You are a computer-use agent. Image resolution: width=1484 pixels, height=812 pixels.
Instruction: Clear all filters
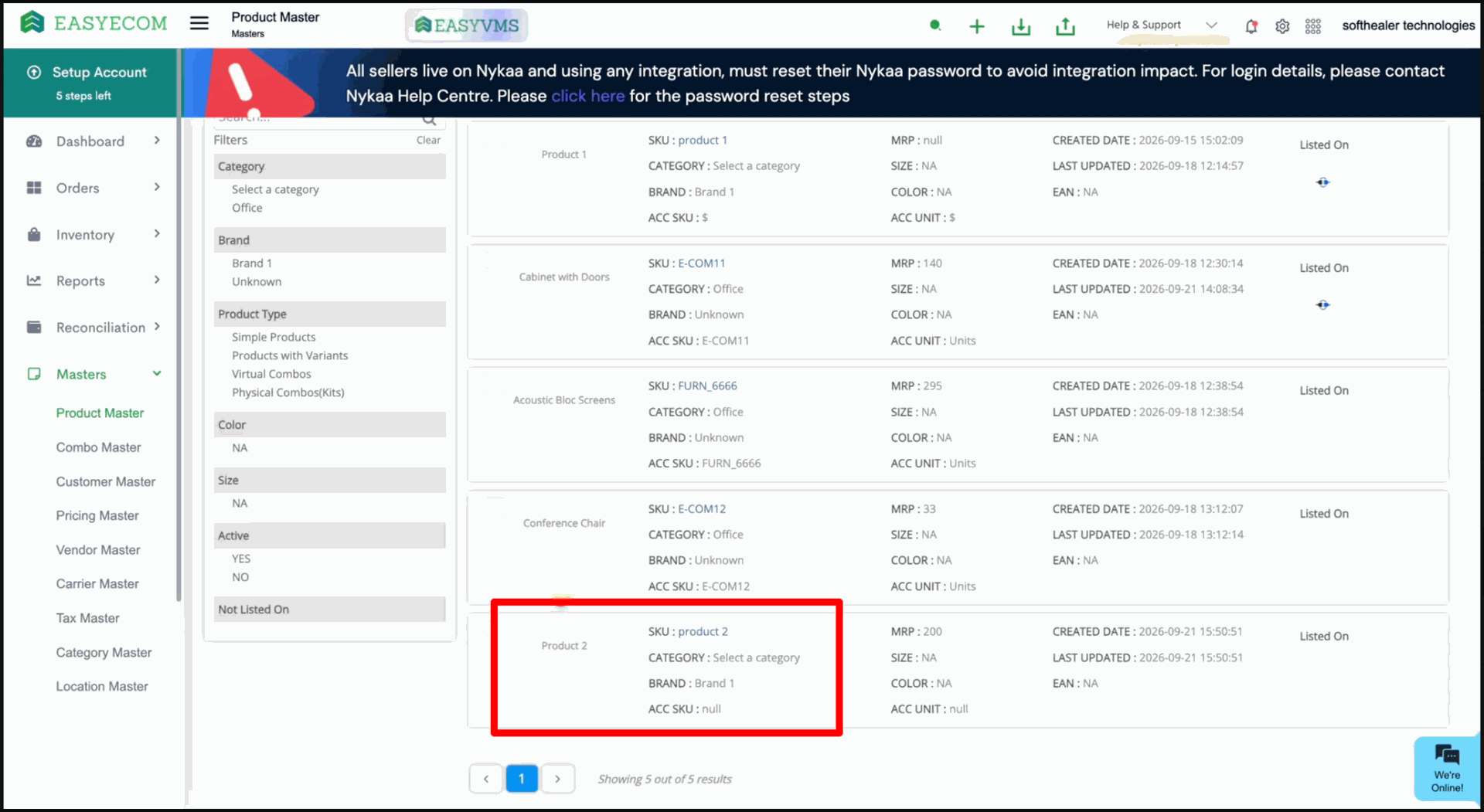[428, 141]
